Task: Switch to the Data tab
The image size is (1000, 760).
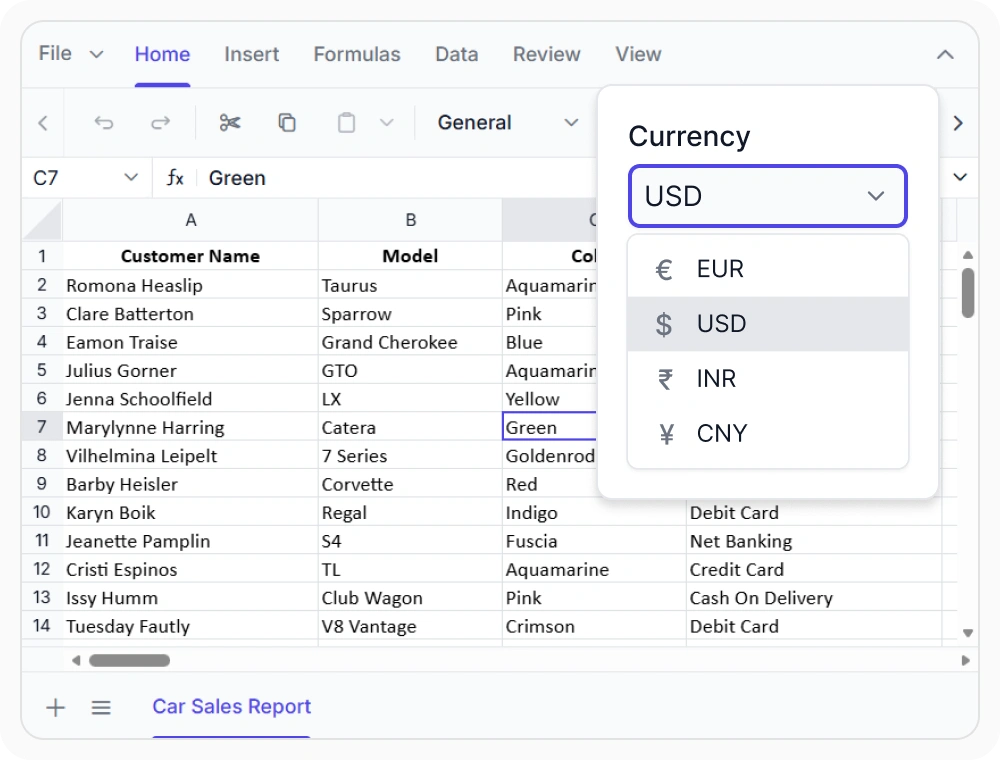Action: 457,54
